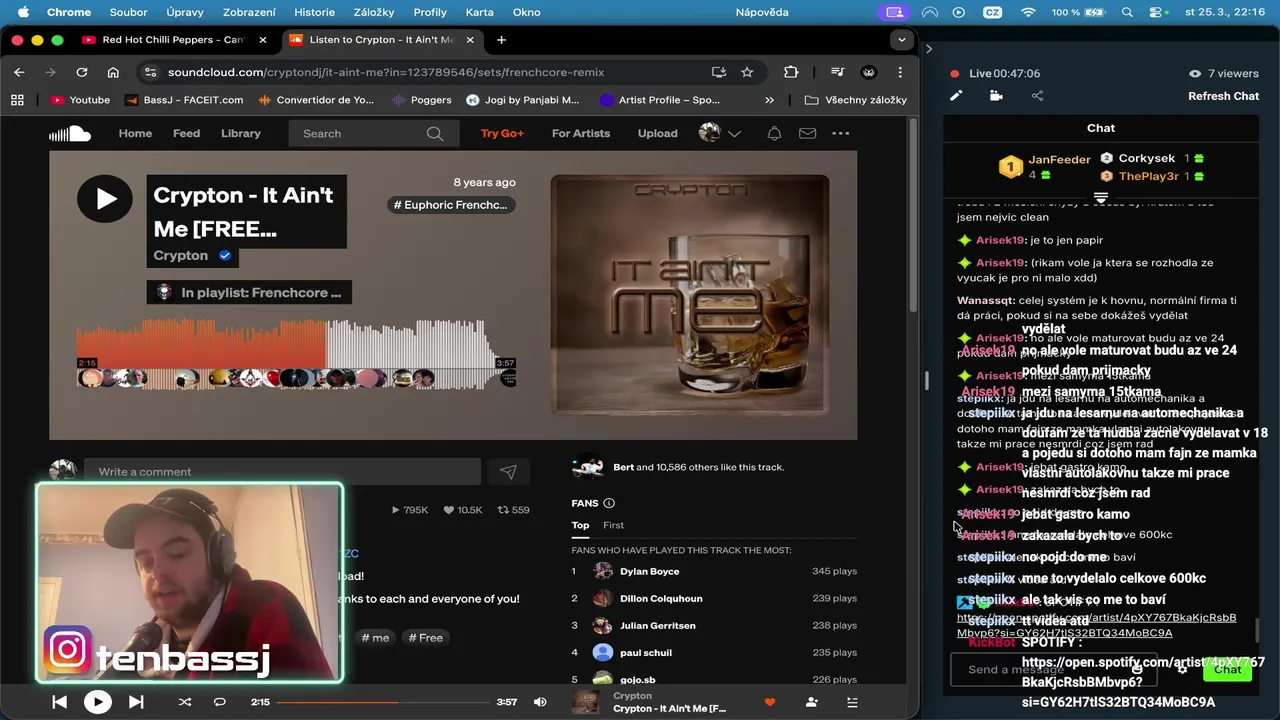The image size is (1280, 720).
Task: Click Chrome back arrow
Action: [x=19, y=72]
